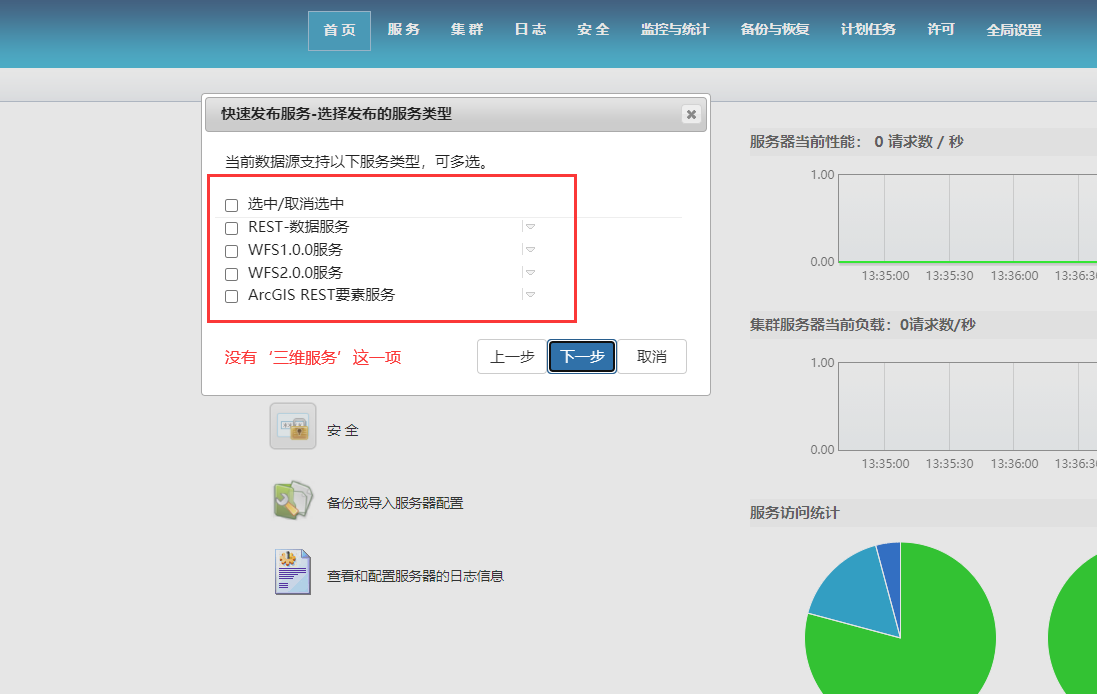Open the 安全 lock icon

point(293,425)
